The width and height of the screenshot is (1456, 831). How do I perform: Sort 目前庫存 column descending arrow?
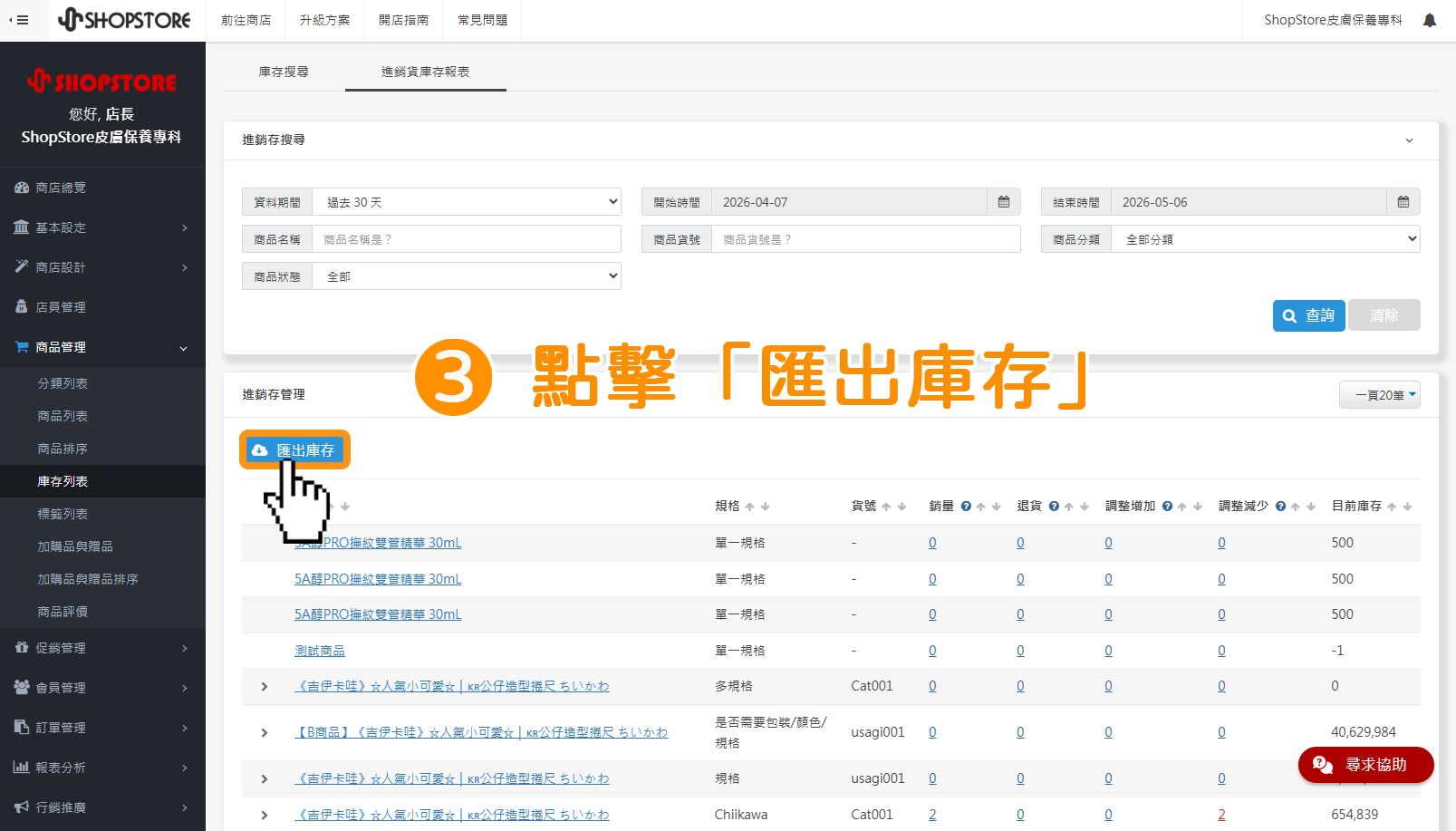[1407, 507]
